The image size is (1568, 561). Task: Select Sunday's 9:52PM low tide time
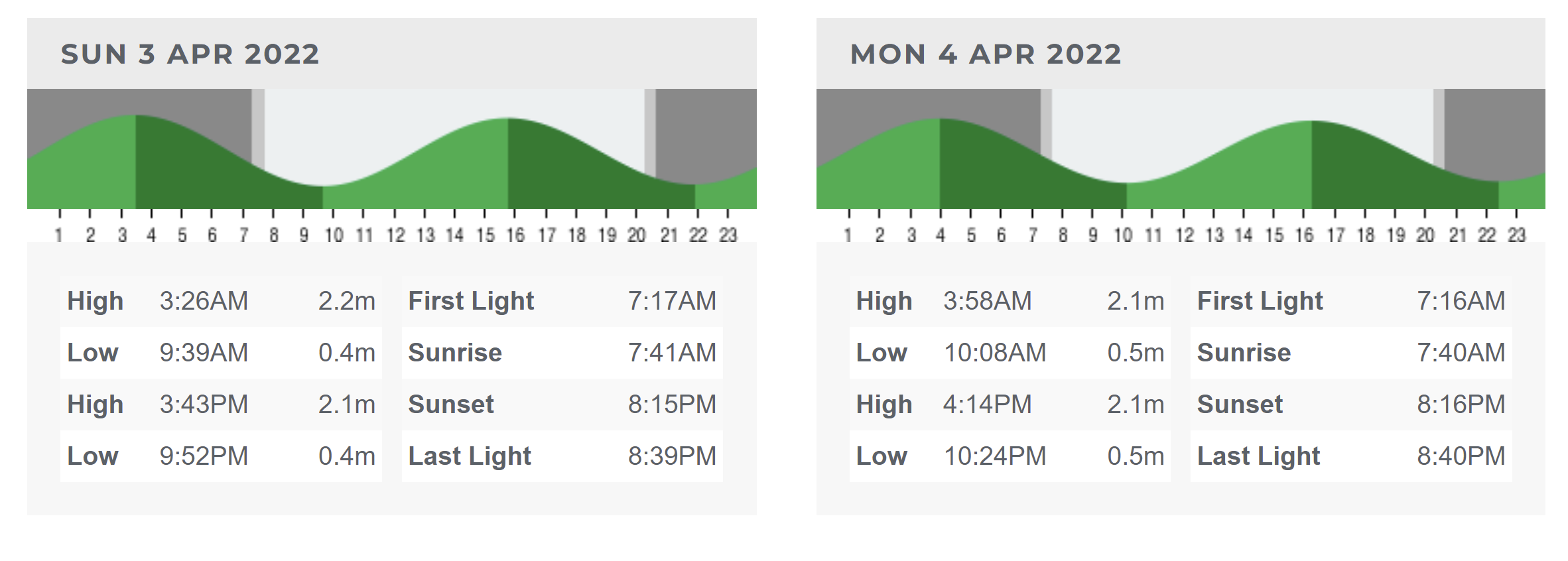pyautogui.click(x=204, y=456)
